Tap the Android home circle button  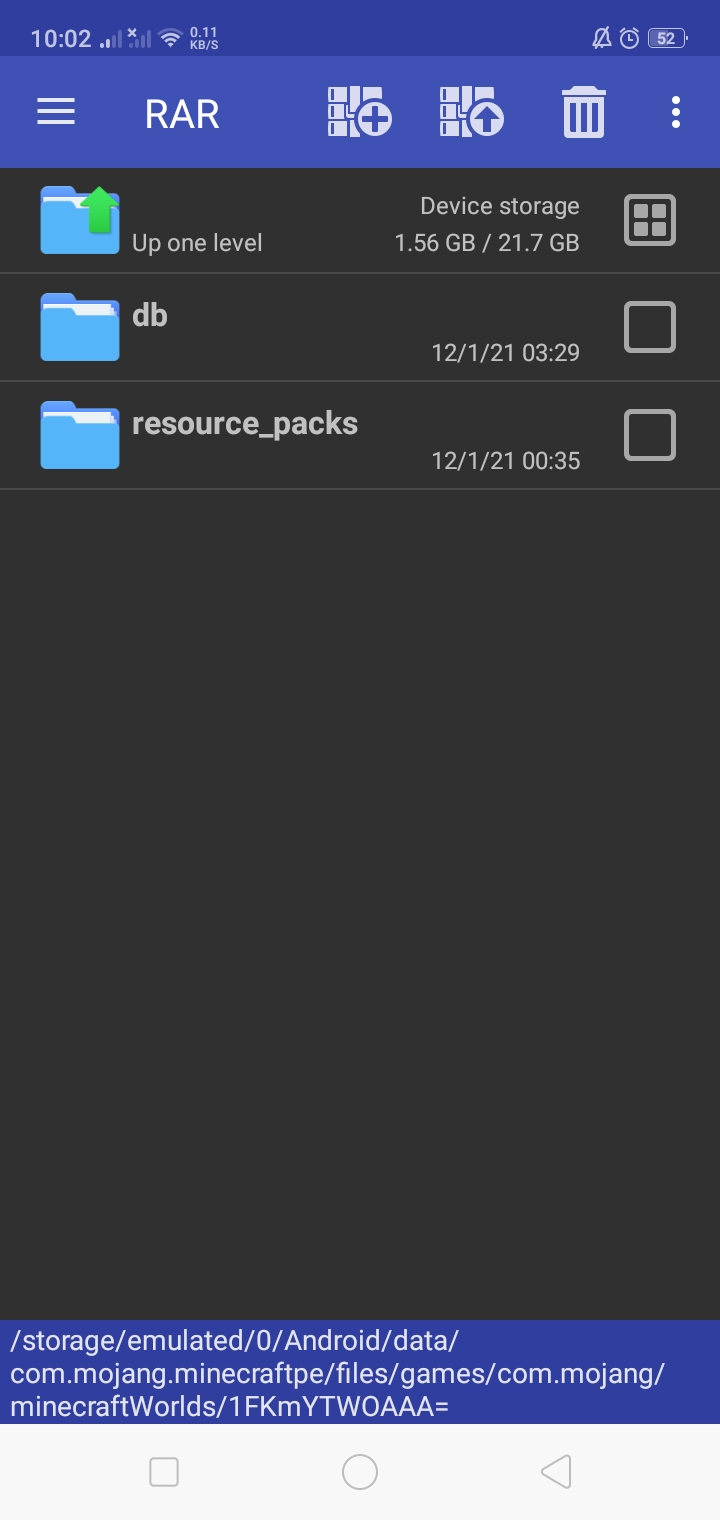coord(360,1472)
